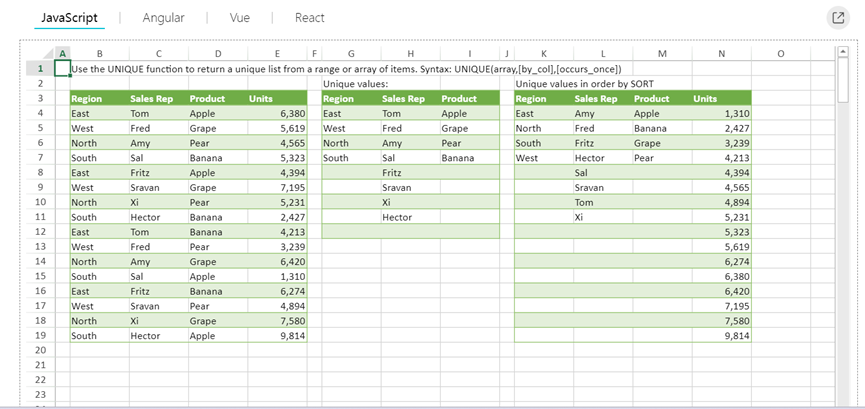Select column header N

pos(722,54)
